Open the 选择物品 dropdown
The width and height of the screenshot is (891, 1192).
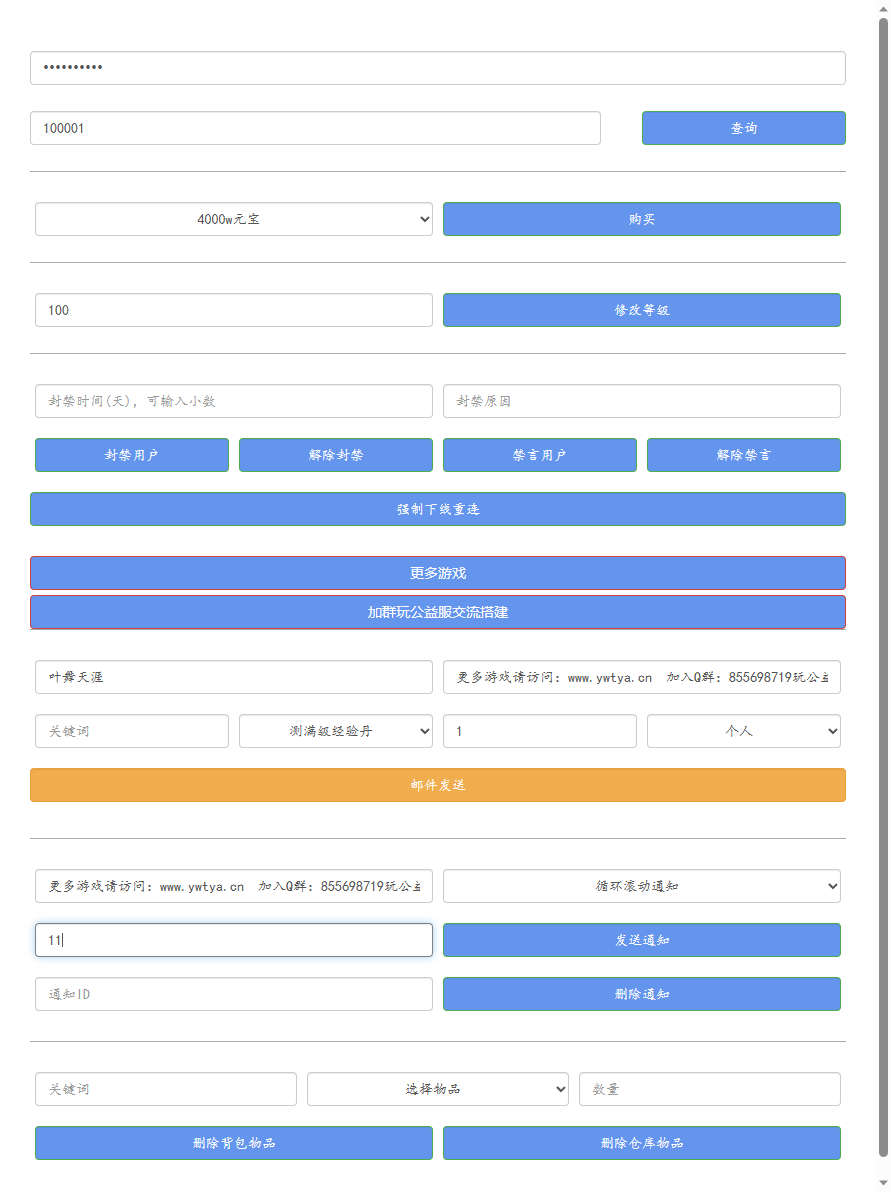coord(437,1089)
